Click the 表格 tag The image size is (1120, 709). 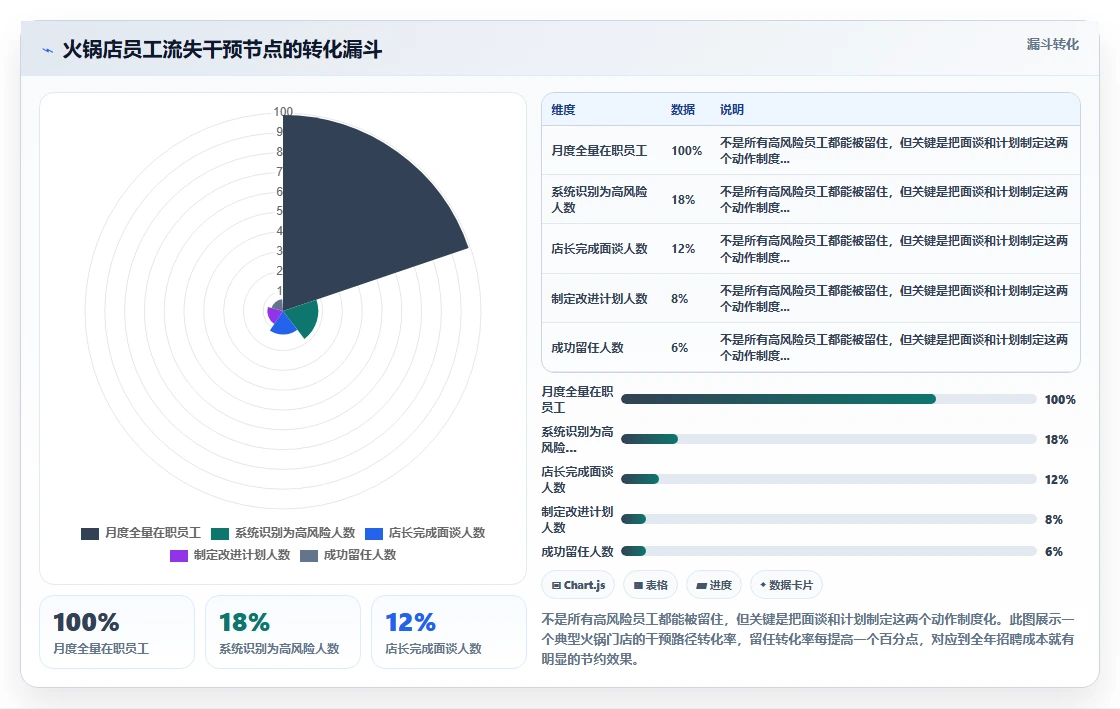click(650, 585)
